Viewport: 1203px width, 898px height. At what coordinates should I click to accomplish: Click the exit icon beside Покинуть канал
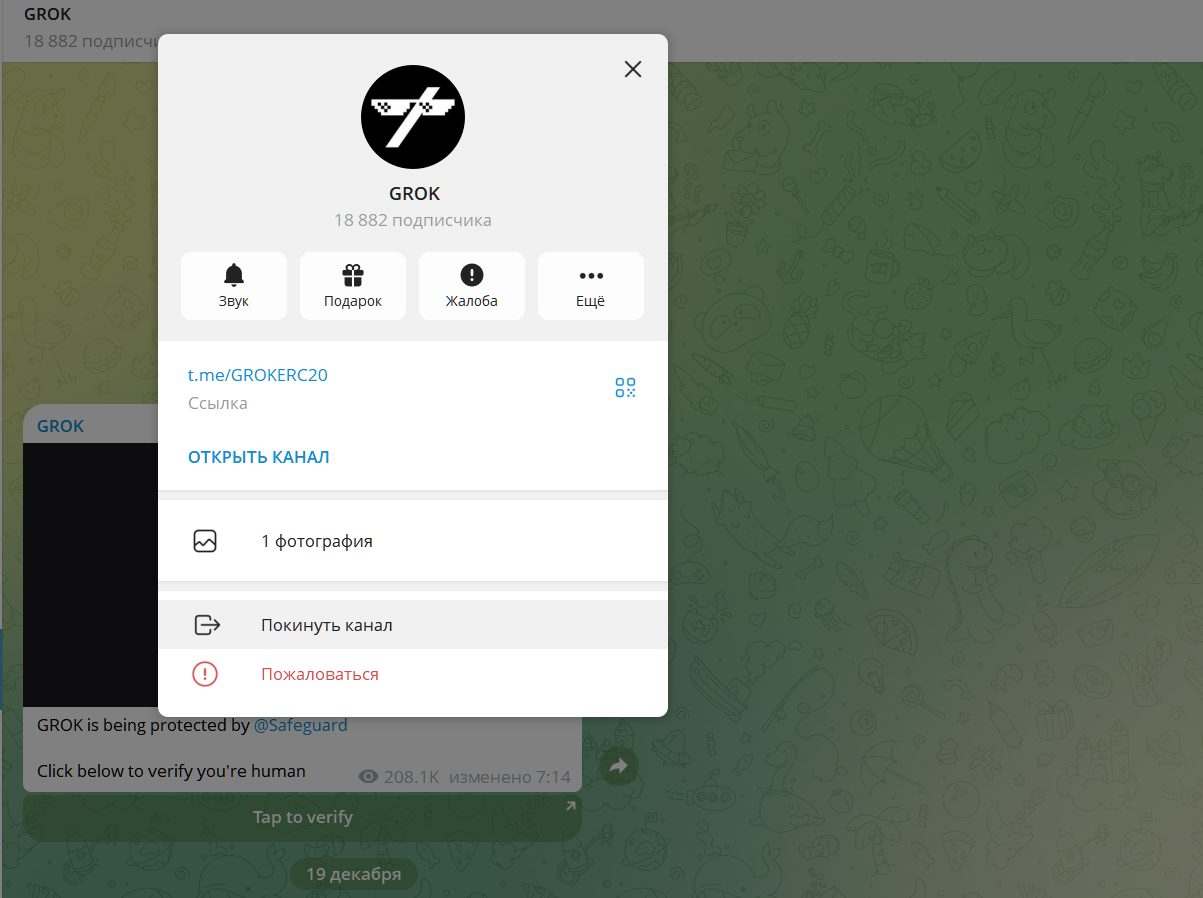coord(206,625)
